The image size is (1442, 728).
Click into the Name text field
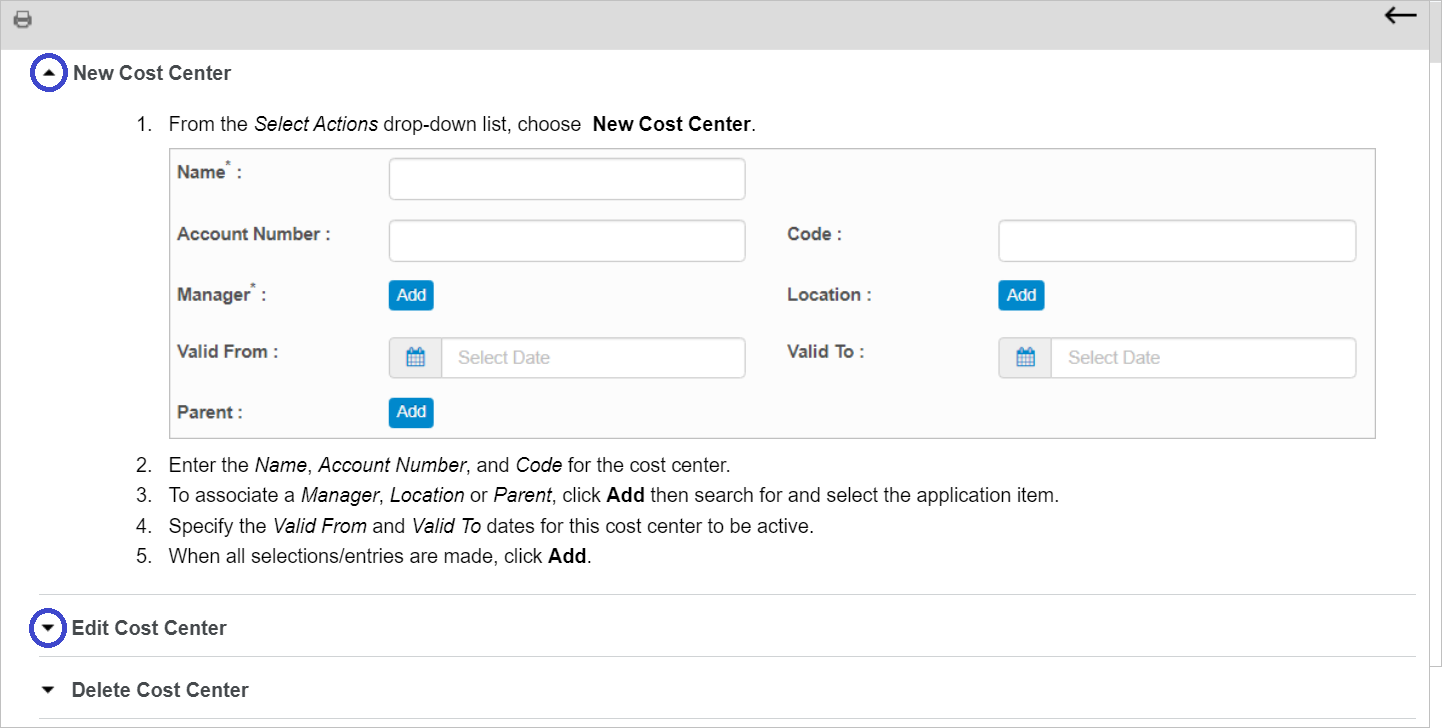pyautogui.click(x=567, y=179)
